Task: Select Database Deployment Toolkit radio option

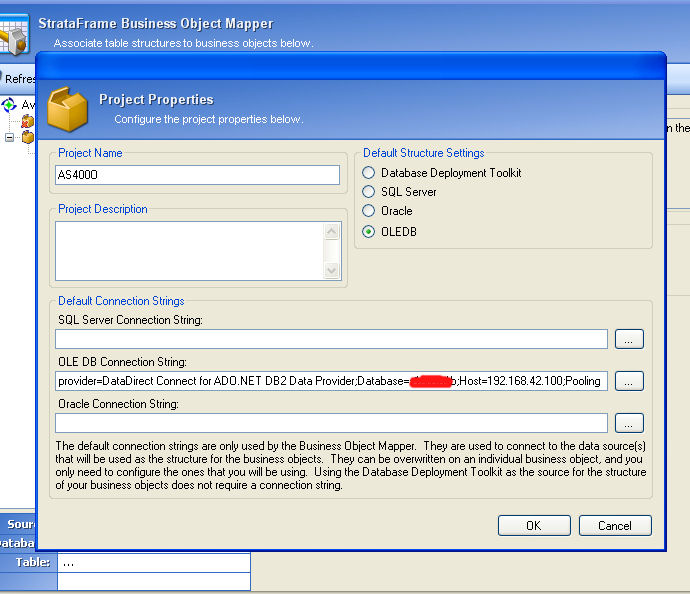Action: tap(369, 173)
